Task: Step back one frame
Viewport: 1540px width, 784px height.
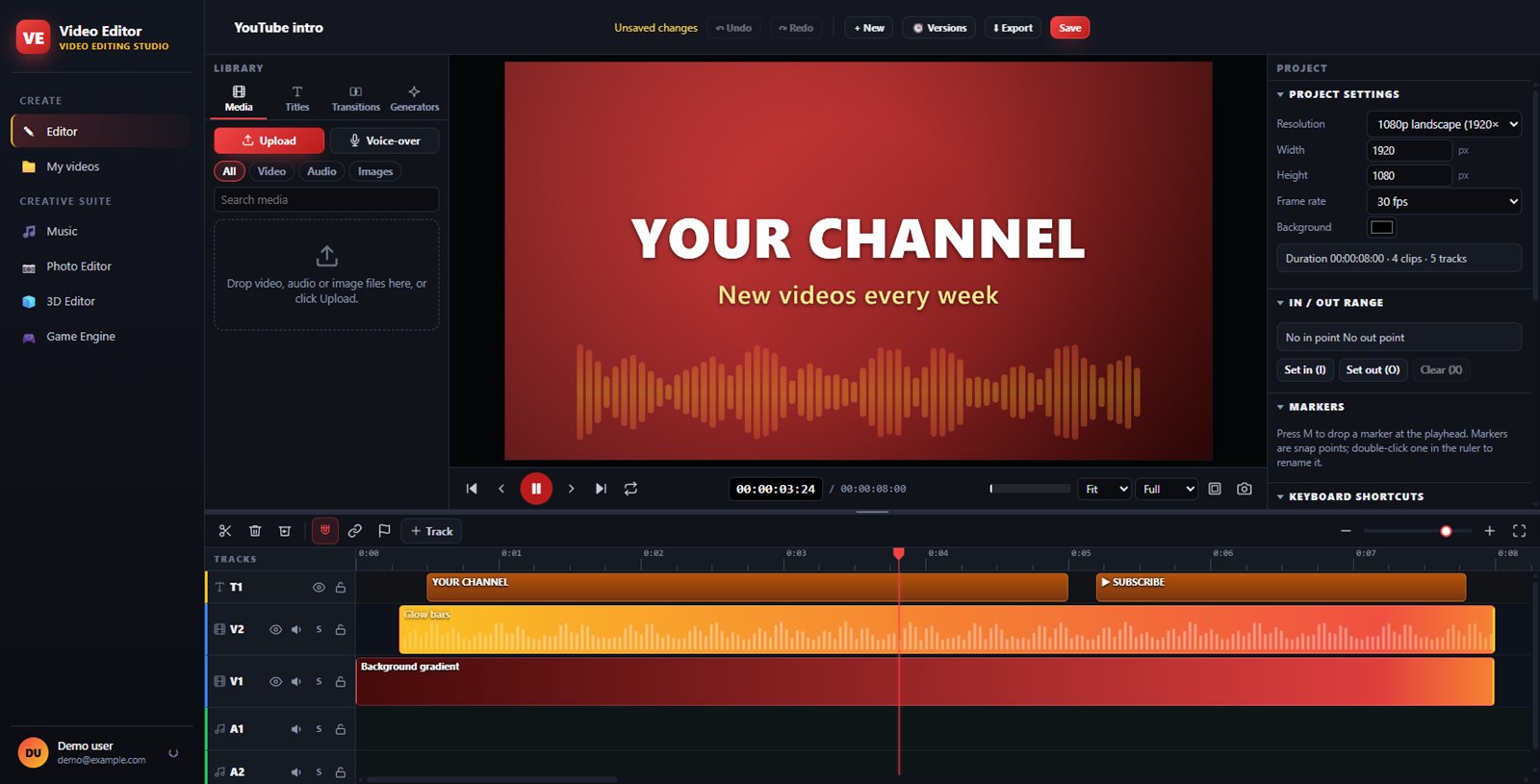Action: coord(501,489)
